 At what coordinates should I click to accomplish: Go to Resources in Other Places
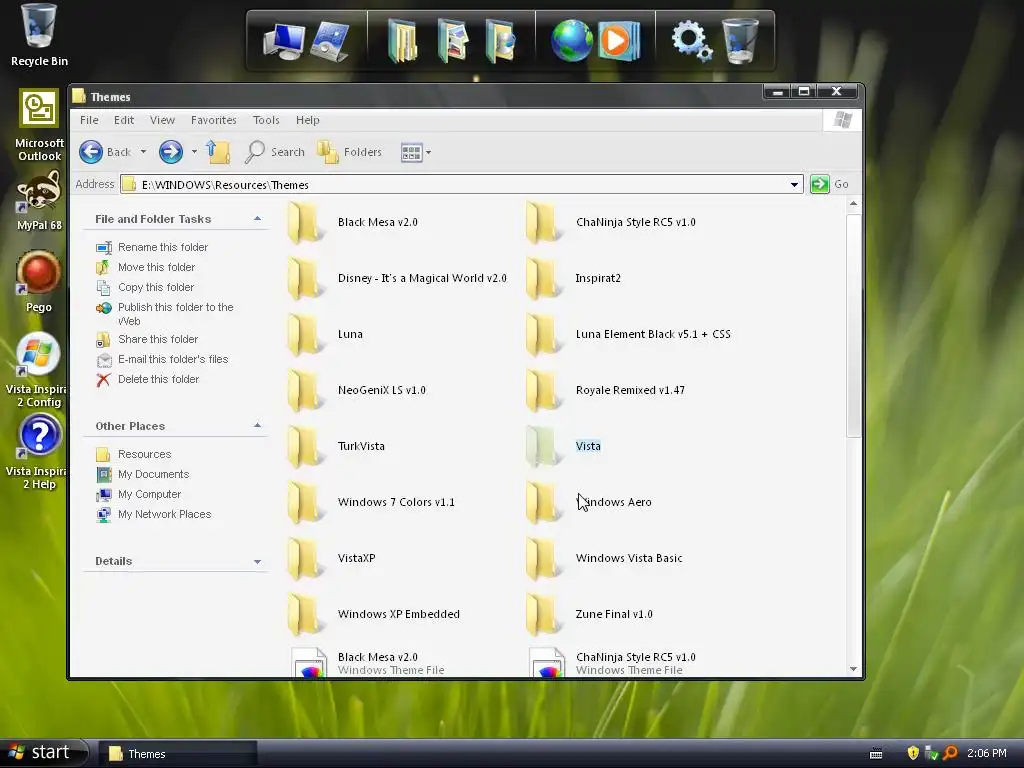click(133, 455)
